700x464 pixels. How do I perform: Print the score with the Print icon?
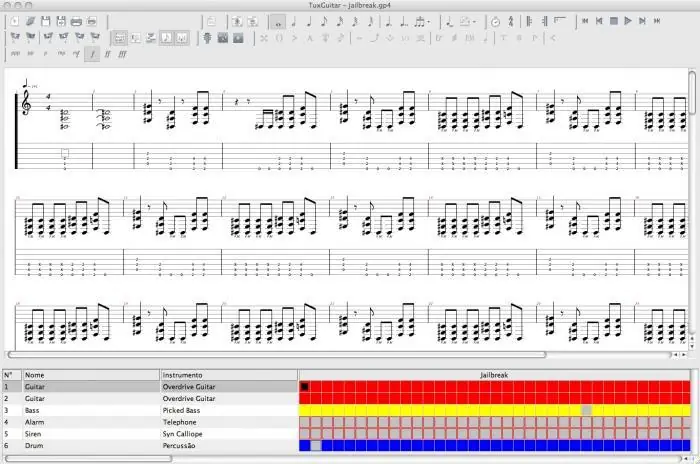76,21
